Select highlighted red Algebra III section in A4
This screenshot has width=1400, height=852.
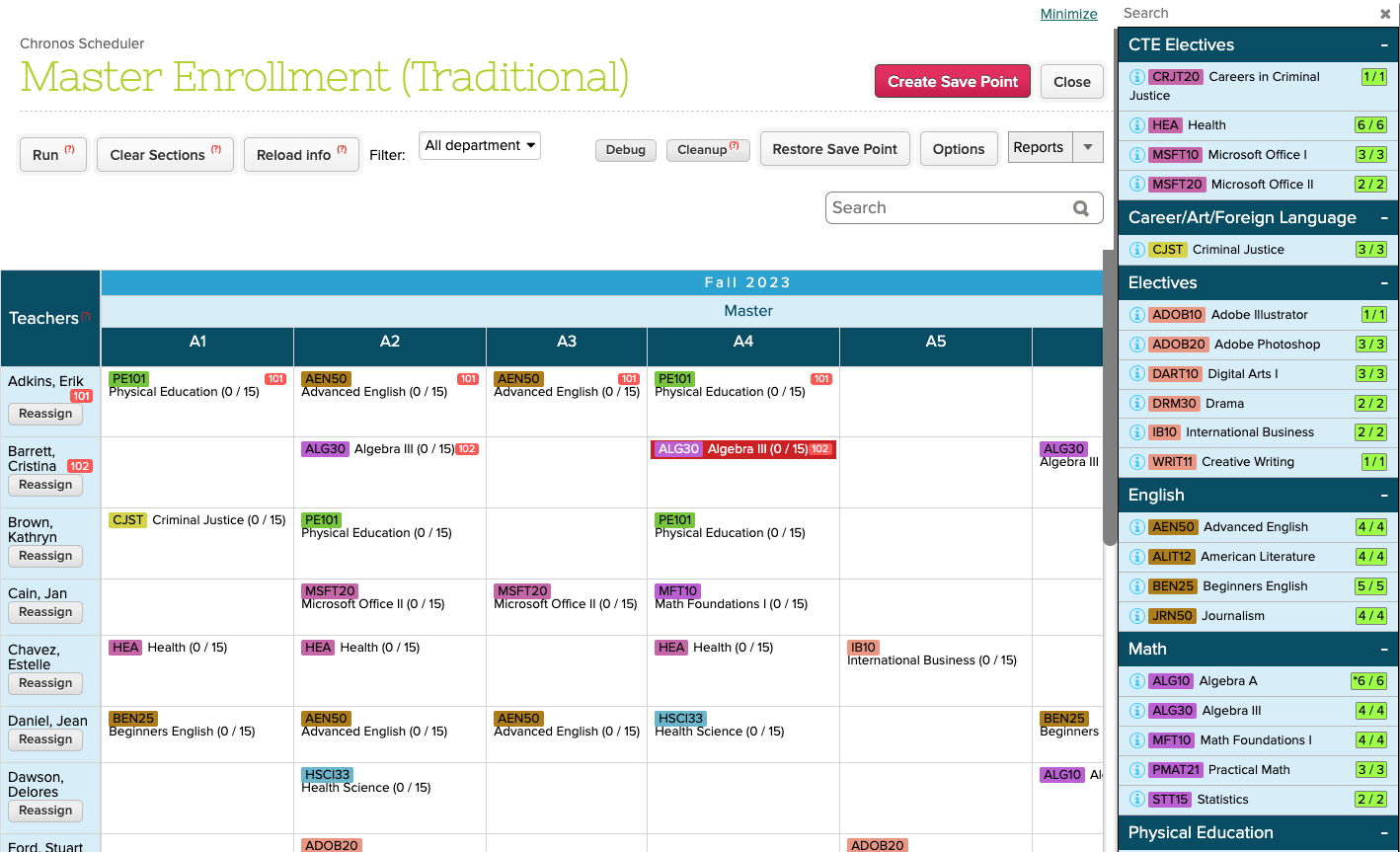point(743,449)
